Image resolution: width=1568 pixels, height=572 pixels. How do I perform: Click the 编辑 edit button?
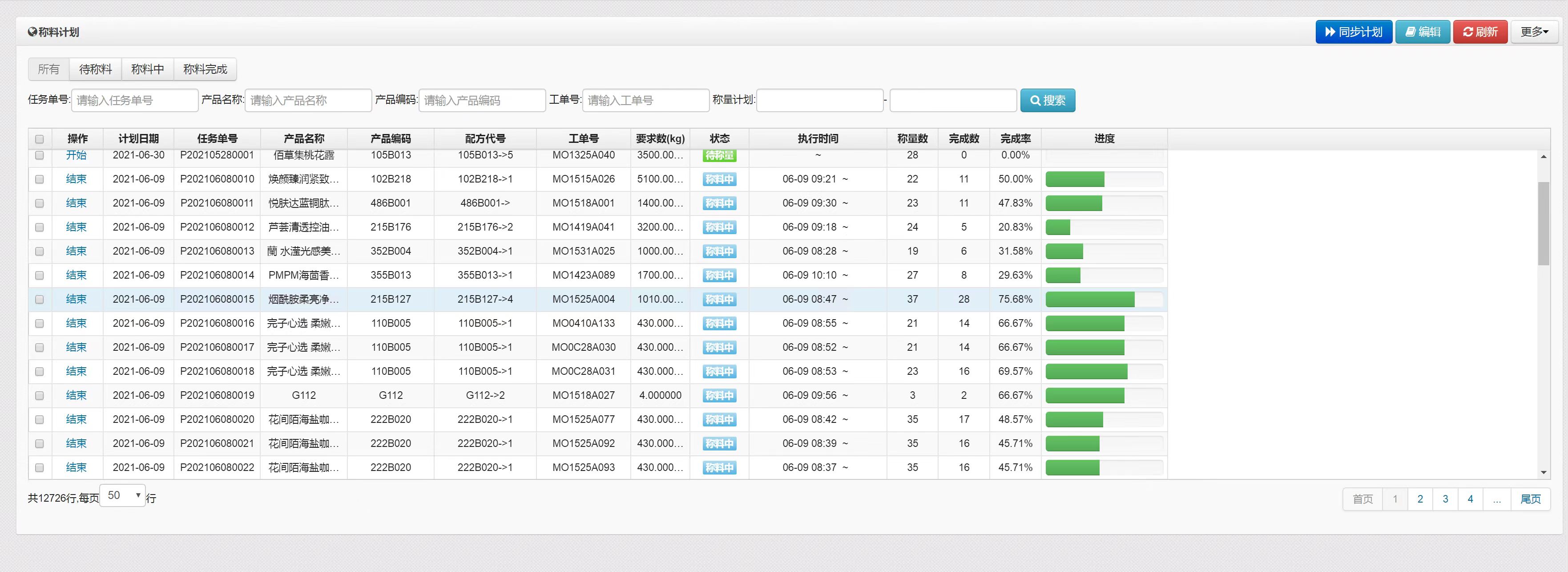(1423, 32)
